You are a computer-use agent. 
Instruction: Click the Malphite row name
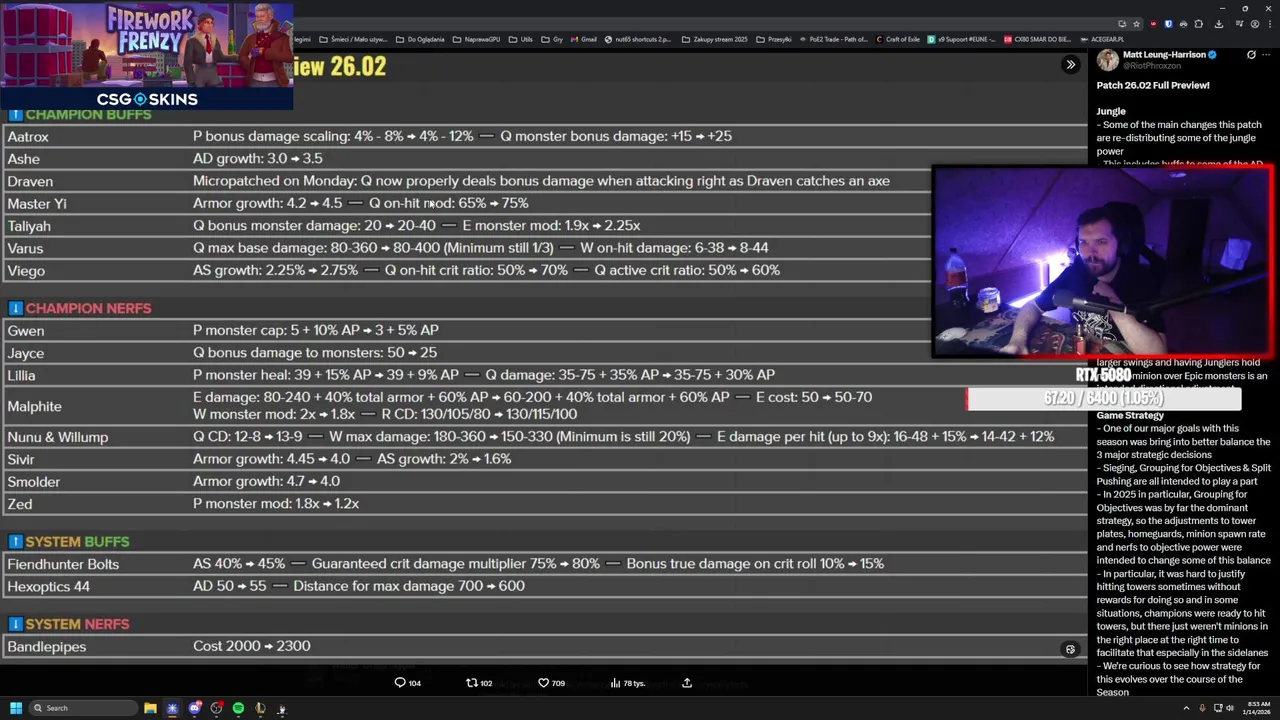[x=34, y=406]
